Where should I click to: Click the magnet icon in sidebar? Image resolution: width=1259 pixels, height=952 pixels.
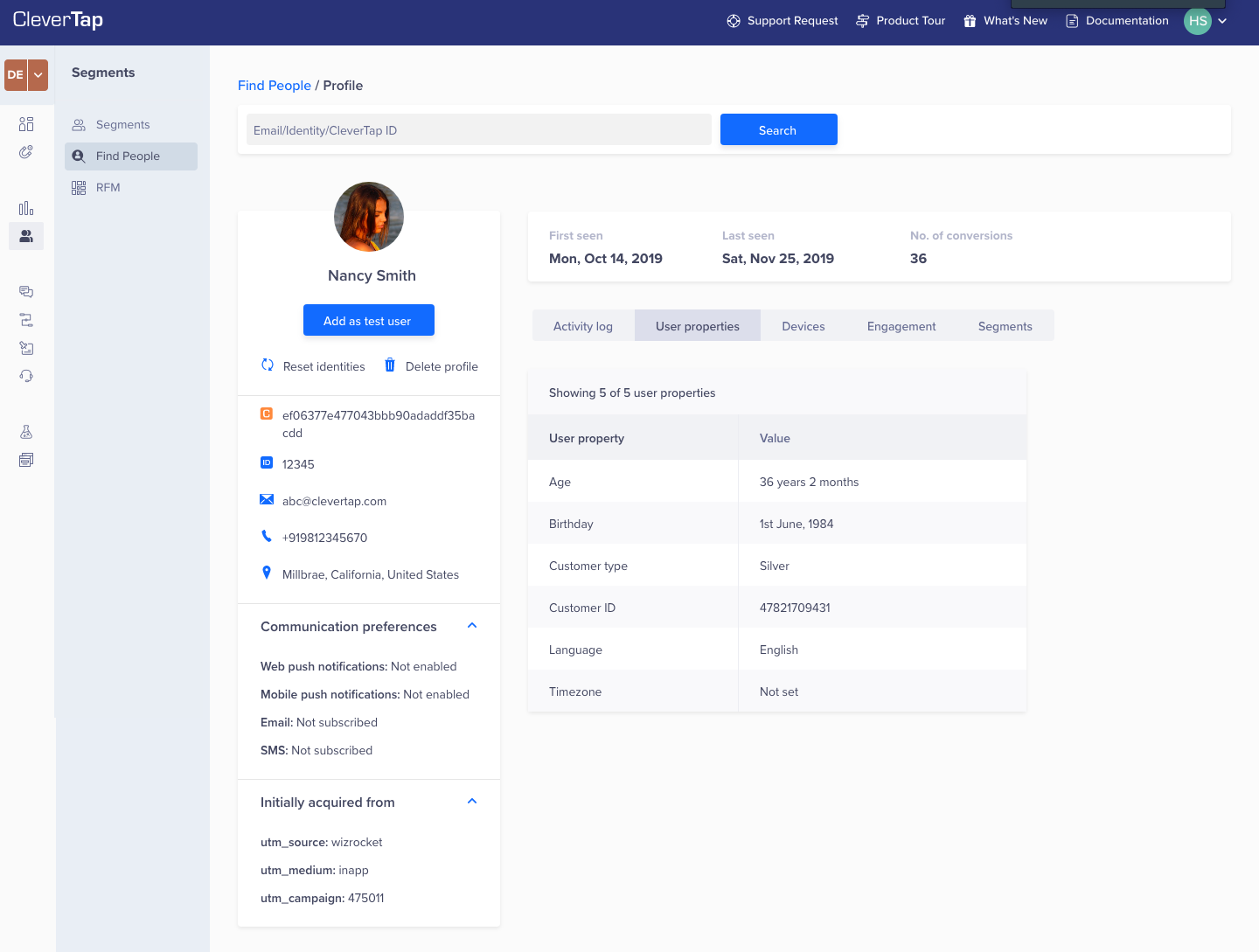(26, 152)
